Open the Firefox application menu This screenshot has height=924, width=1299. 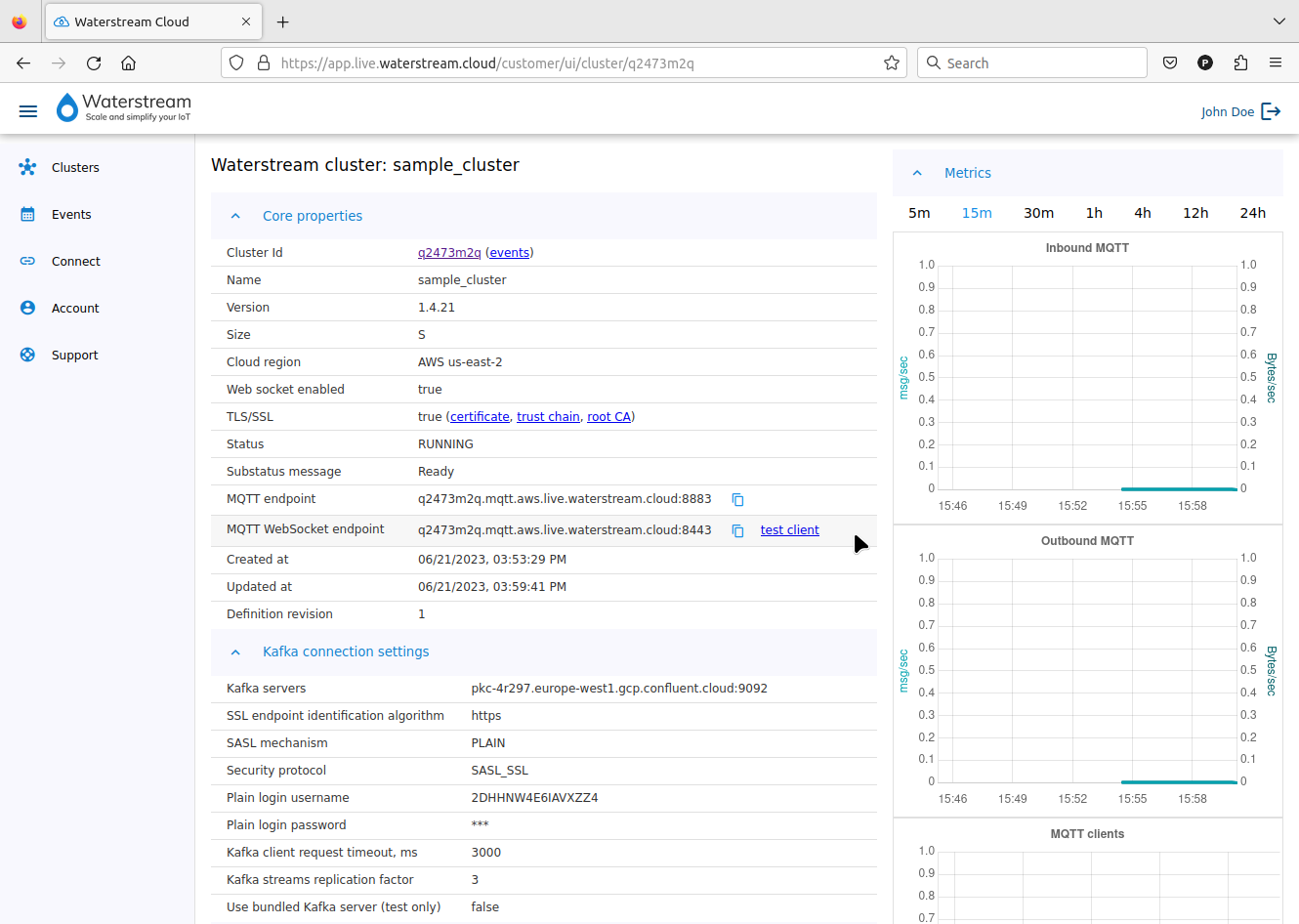pyautogui.click(x=1276, y=63)
